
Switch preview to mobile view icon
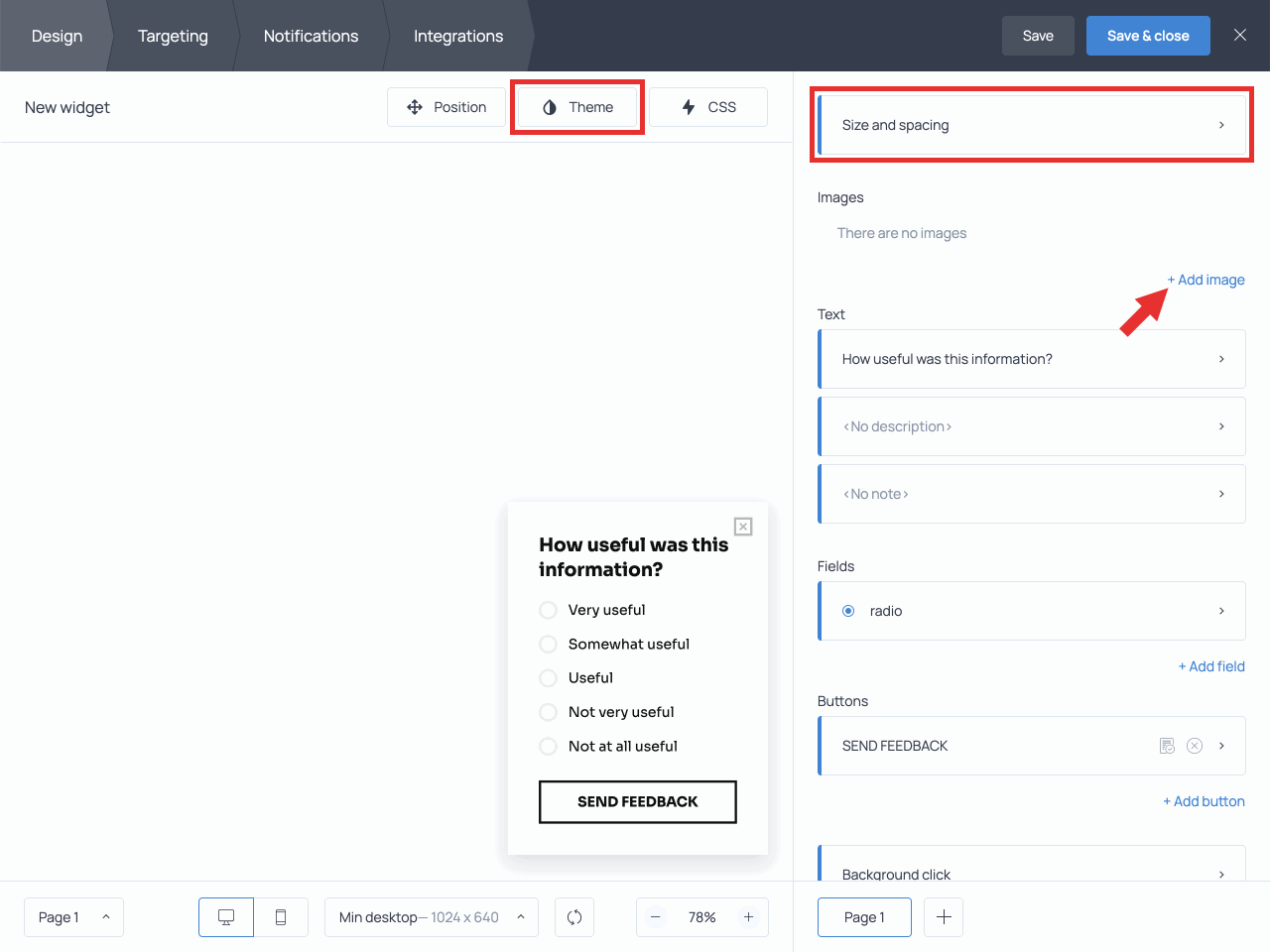click(281, 917)
